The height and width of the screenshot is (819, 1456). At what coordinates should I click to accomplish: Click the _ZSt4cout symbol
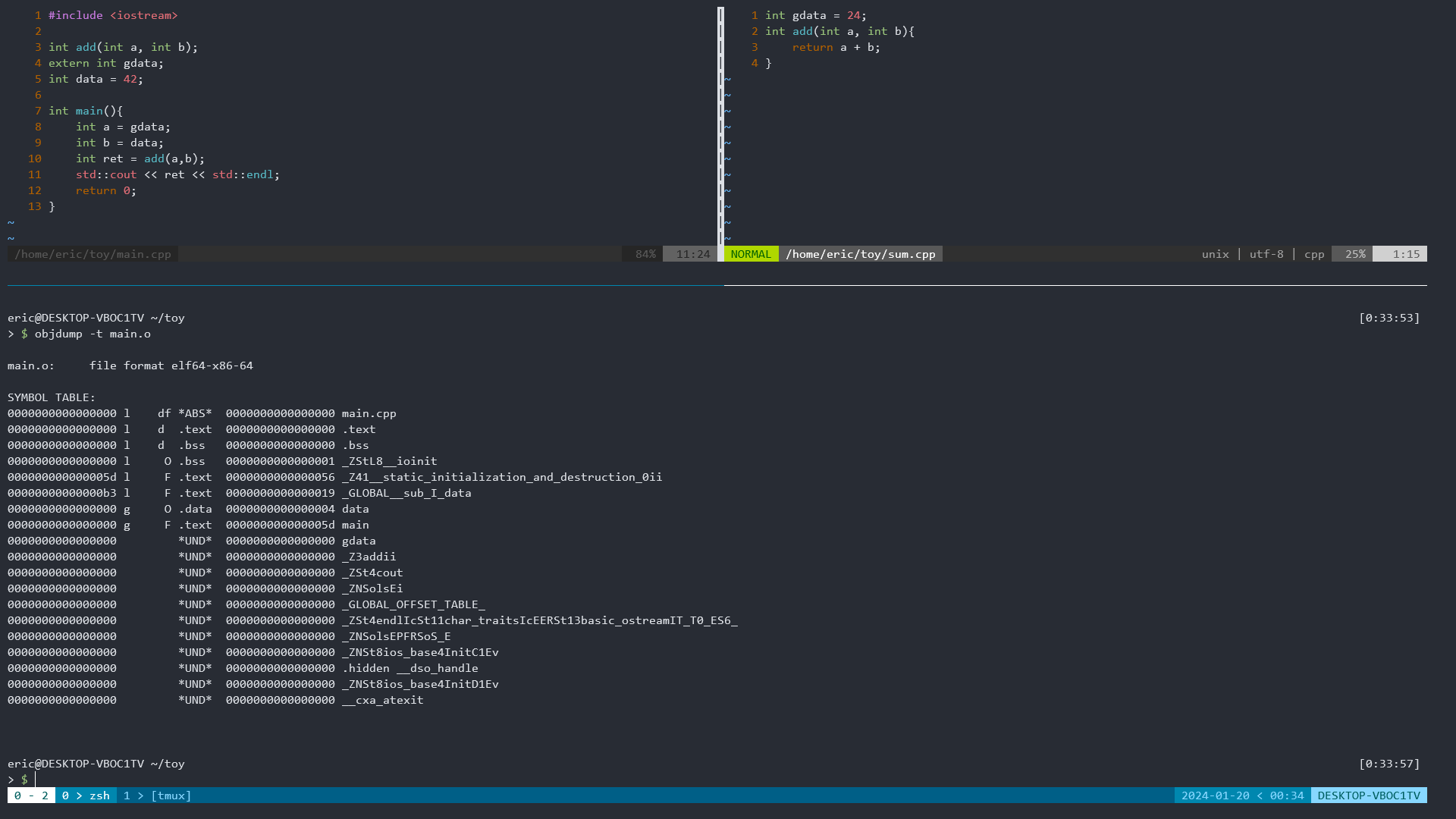pyautogui.click(x=372, y=573)
